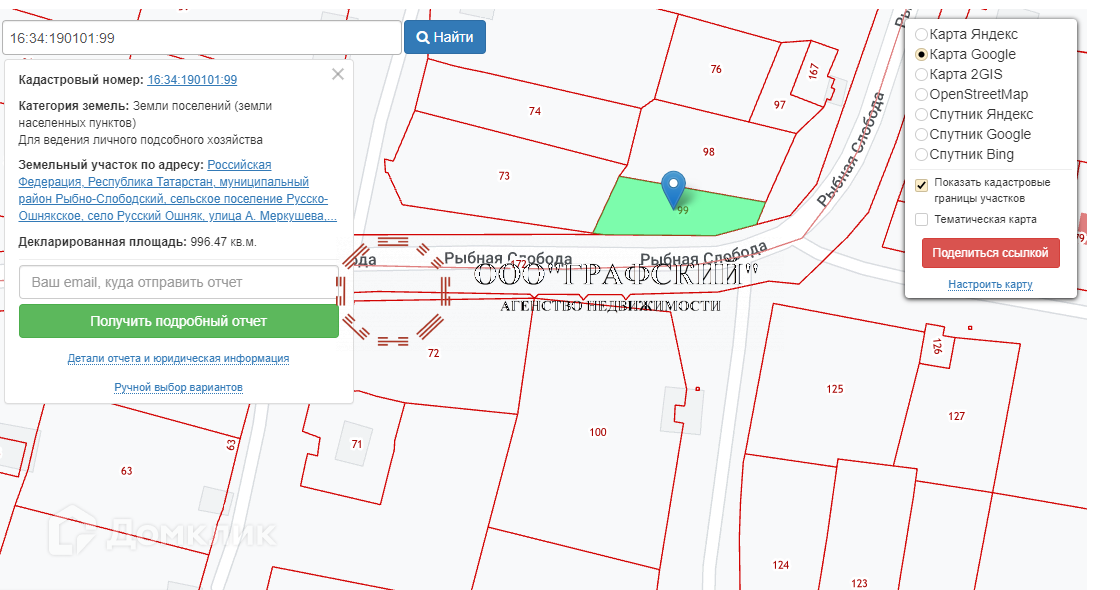Click Получить подробный отчет button
1120x590 pixels.
point(179,321)
